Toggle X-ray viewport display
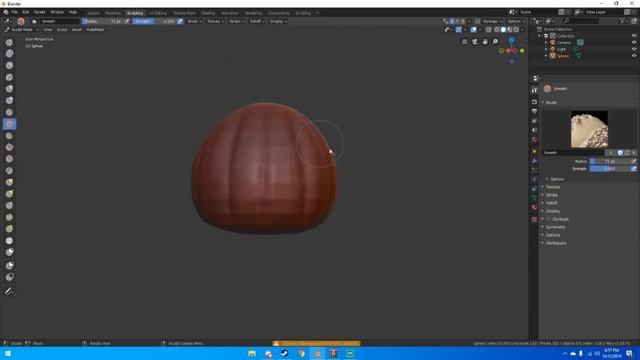This screenshot has height=360, width=640. (489, 29)
